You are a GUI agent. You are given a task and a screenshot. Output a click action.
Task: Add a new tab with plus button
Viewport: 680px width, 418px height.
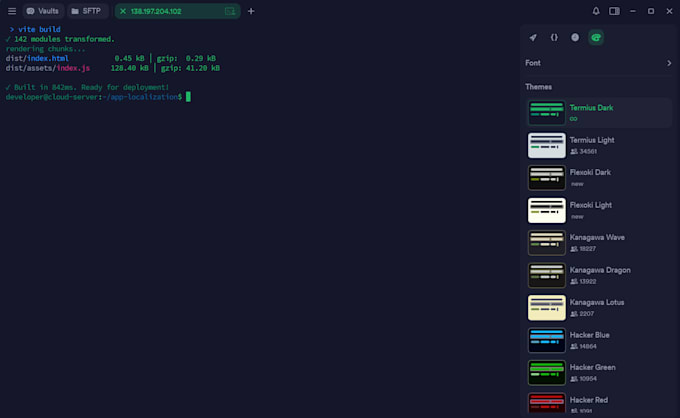(251, 11)
